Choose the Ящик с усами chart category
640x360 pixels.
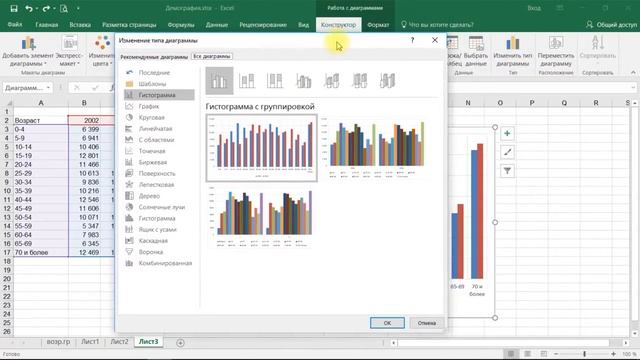tap(159, 230)
